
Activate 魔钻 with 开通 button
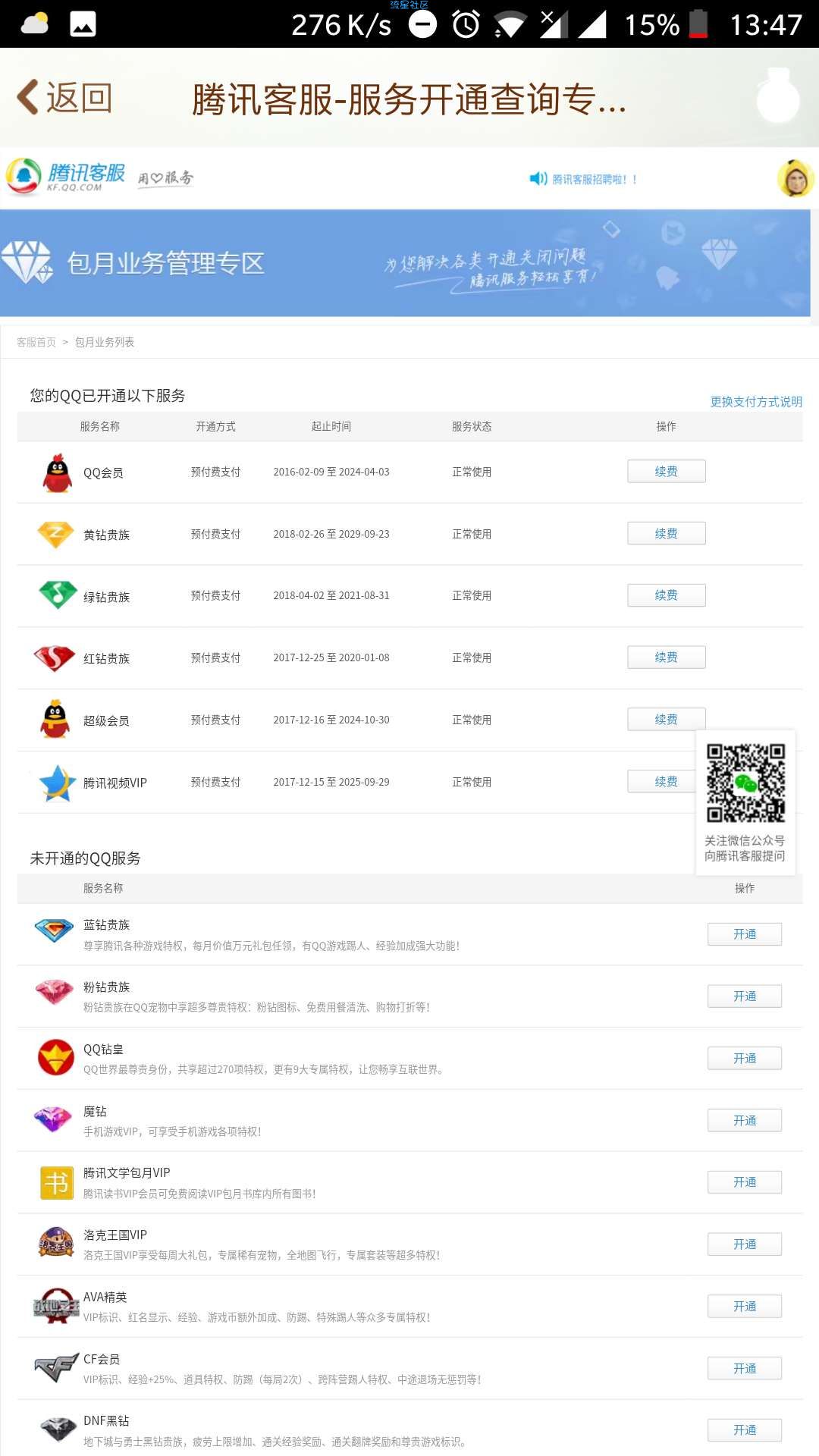745,1121
